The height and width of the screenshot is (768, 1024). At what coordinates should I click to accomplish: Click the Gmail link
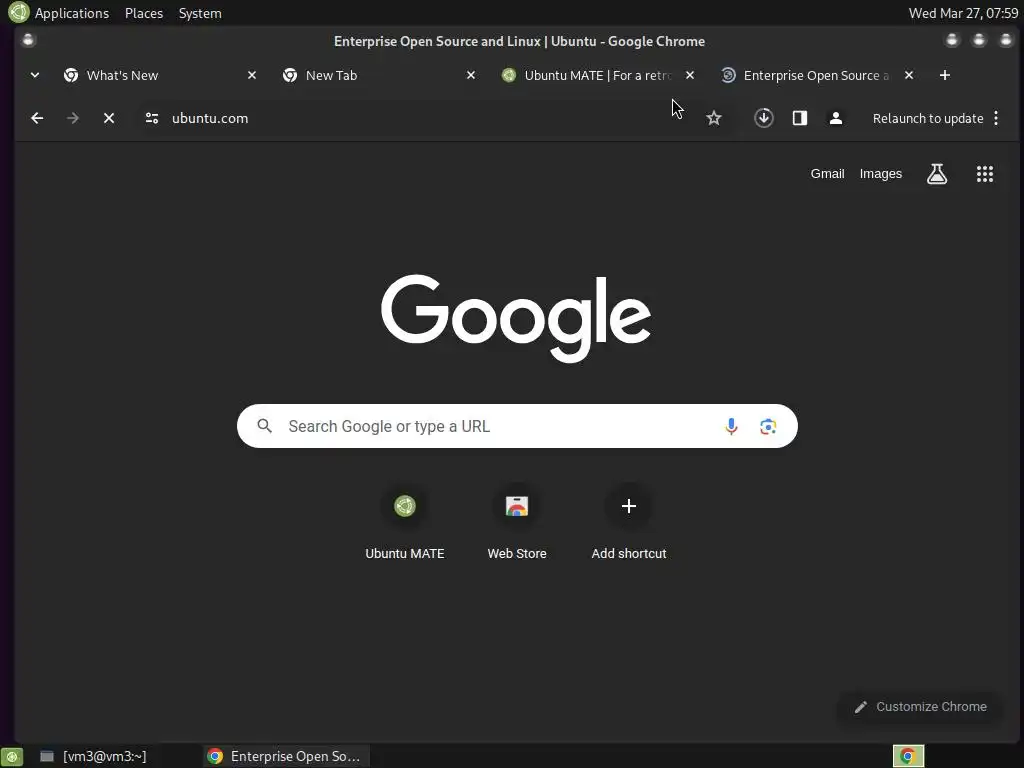[827, 174]
